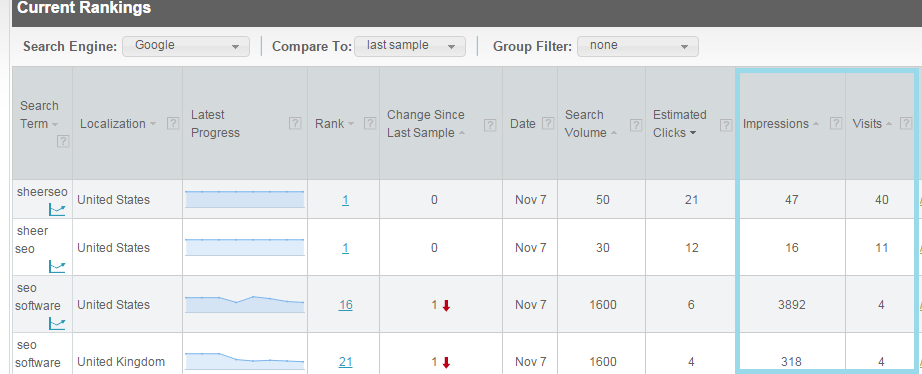The height and width of the screenshot is (374, 922).
Task: Click help icon for Latest Progress column
Action: click(x=295, y=123)
